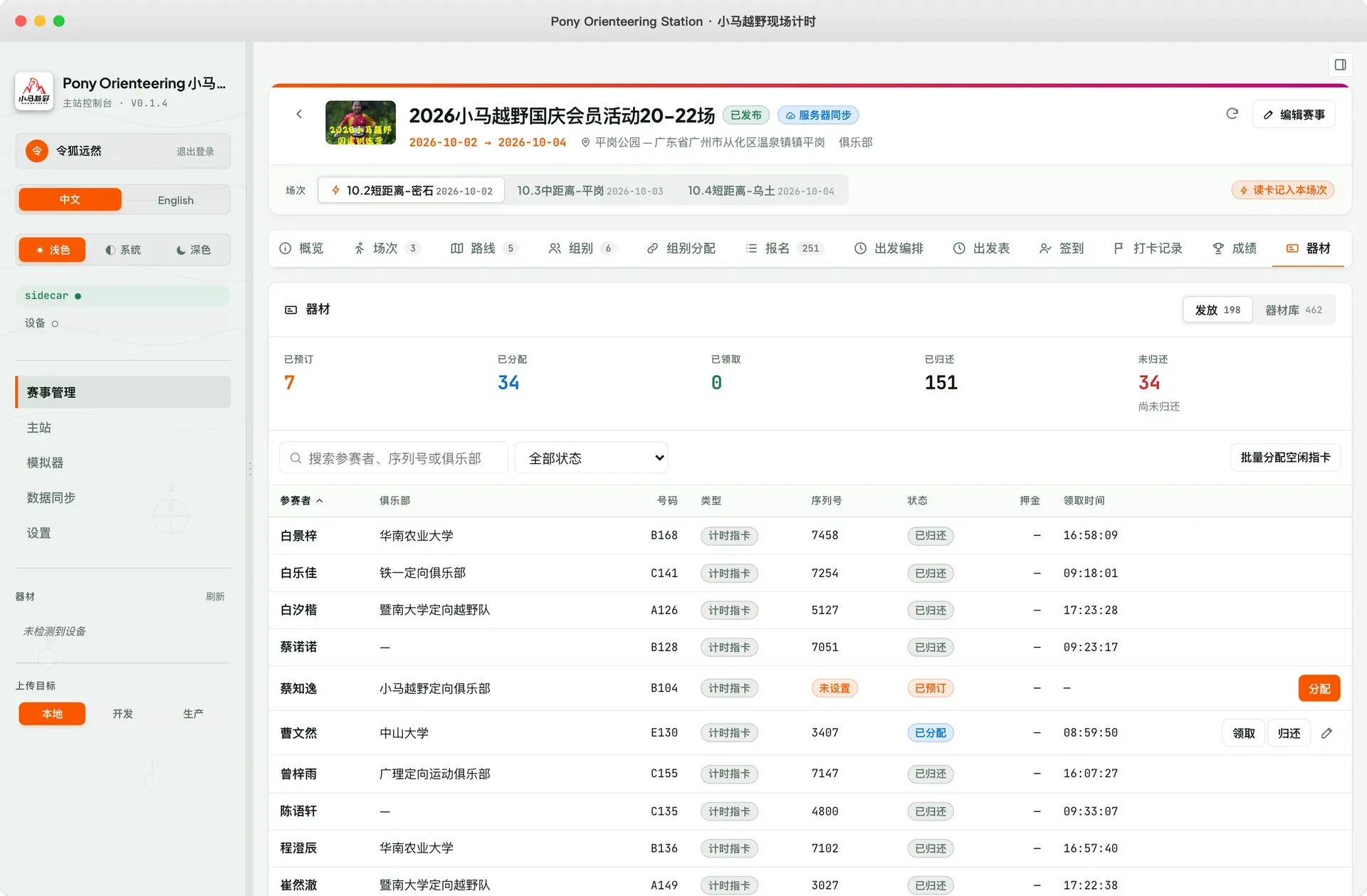Open the 打卡记录 tab
The height and width of the screenshot is (896, 1367).
(x=1148, y=248)
